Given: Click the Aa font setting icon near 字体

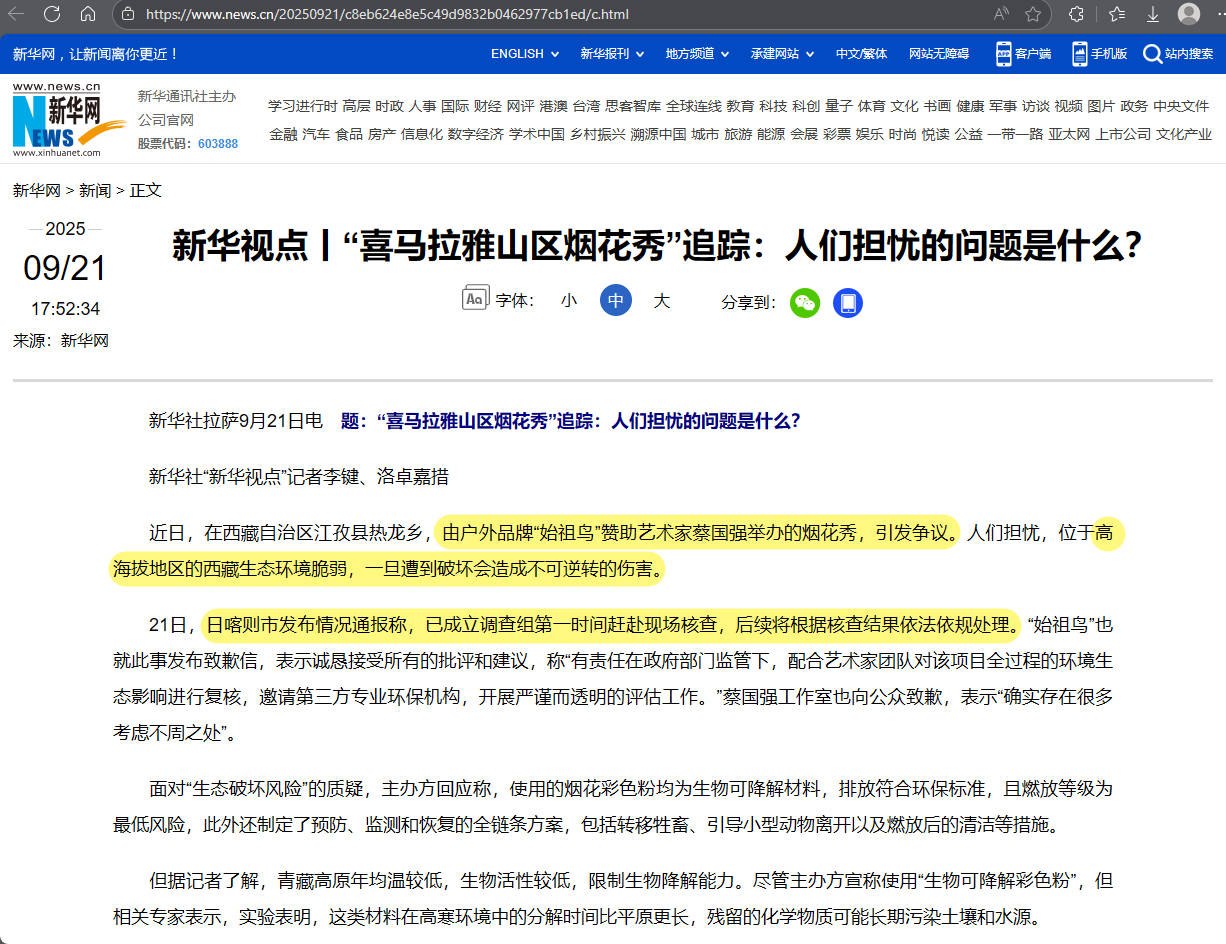Looking at the screenshot, I should (x=474, y=298).
